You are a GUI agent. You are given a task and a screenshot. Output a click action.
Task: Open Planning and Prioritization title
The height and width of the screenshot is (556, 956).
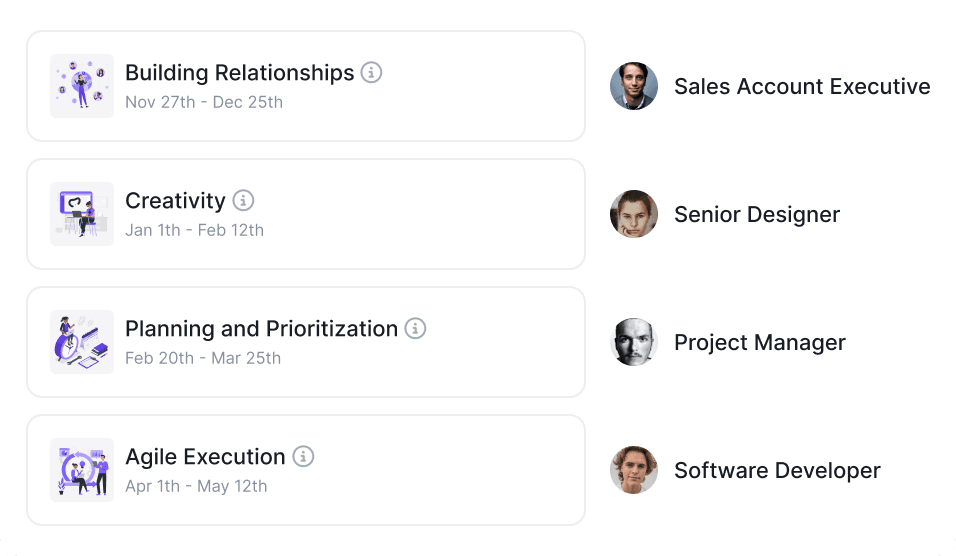click(261, 329)
